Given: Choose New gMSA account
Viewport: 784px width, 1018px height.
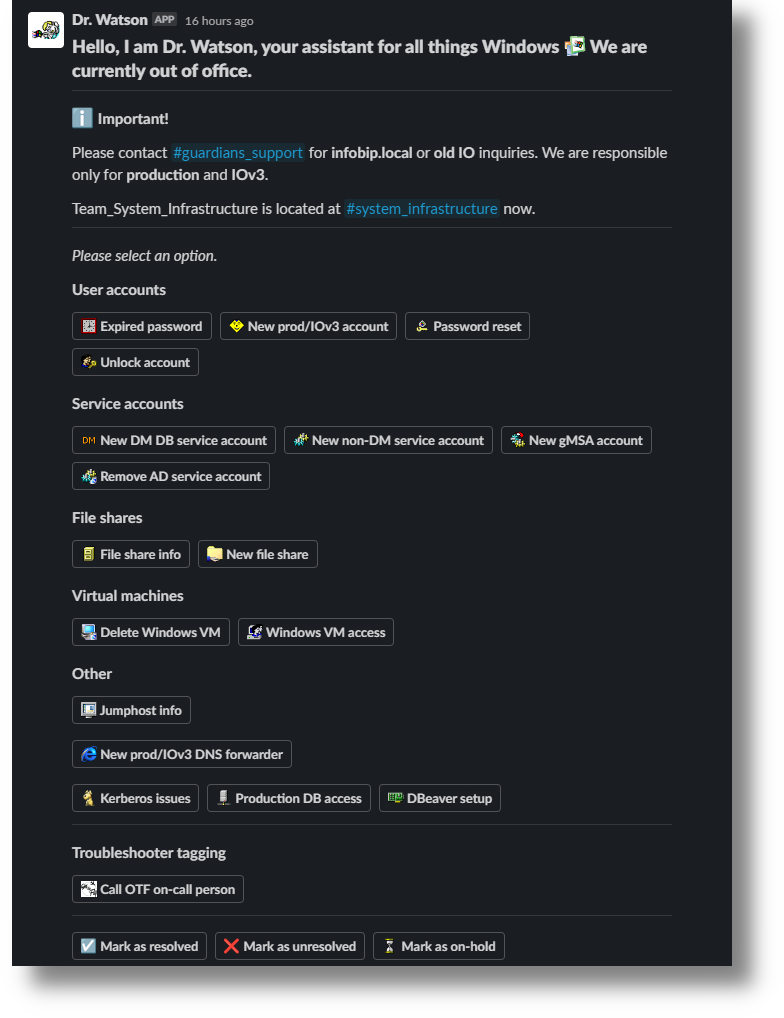Looking at the screenshot, I should 576,440.
